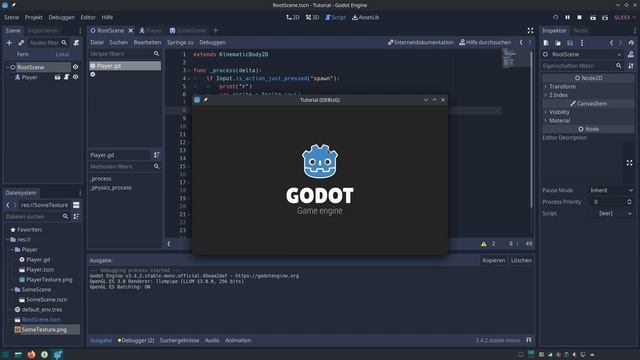Toggle visibility of Player node
This screenshot has height=360, width=640.
[x=76, y=77]
